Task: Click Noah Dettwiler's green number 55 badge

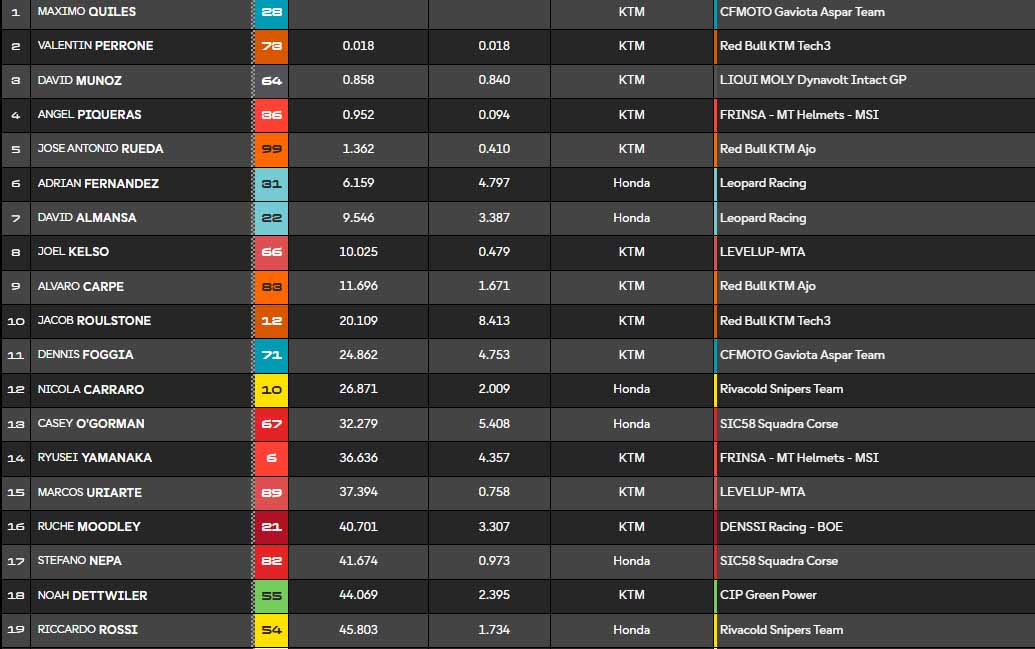Action: click(270, 595)
